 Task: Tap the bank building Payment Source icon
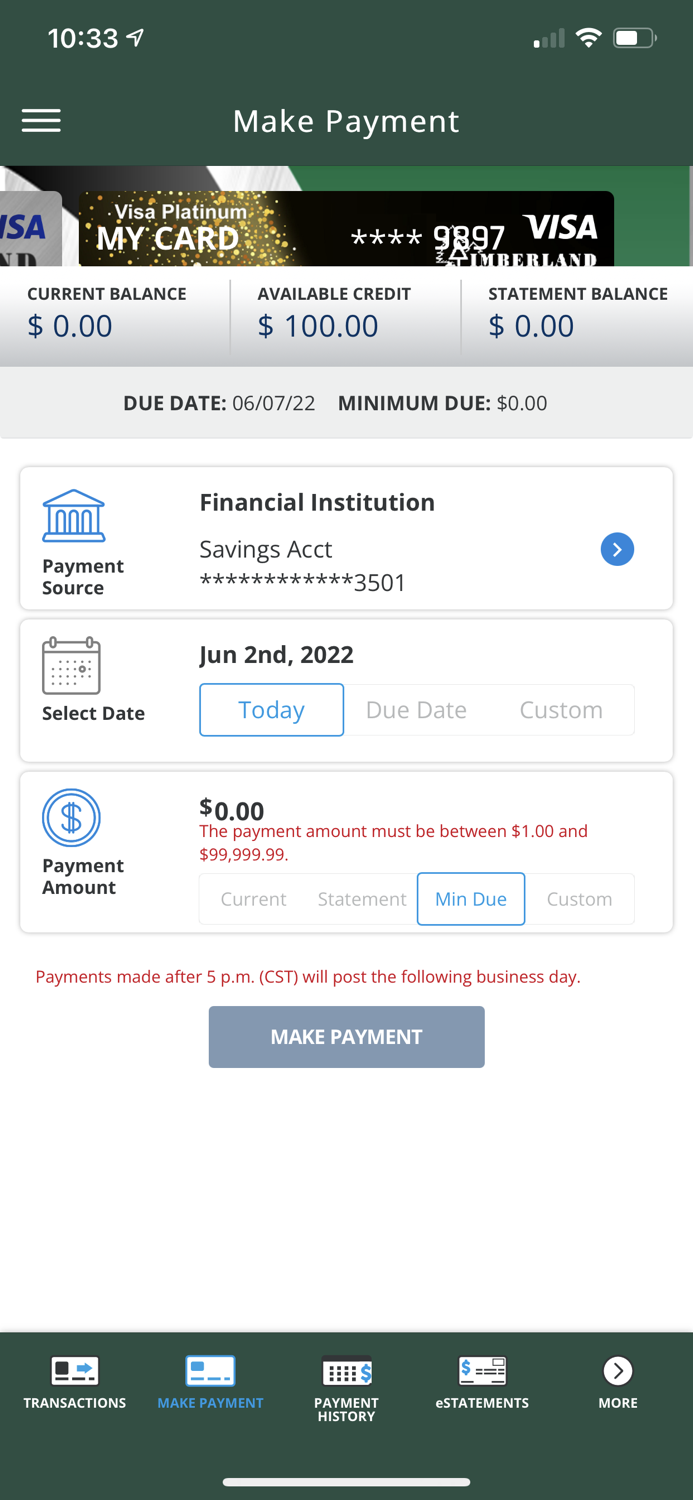(x=73, y=516)
